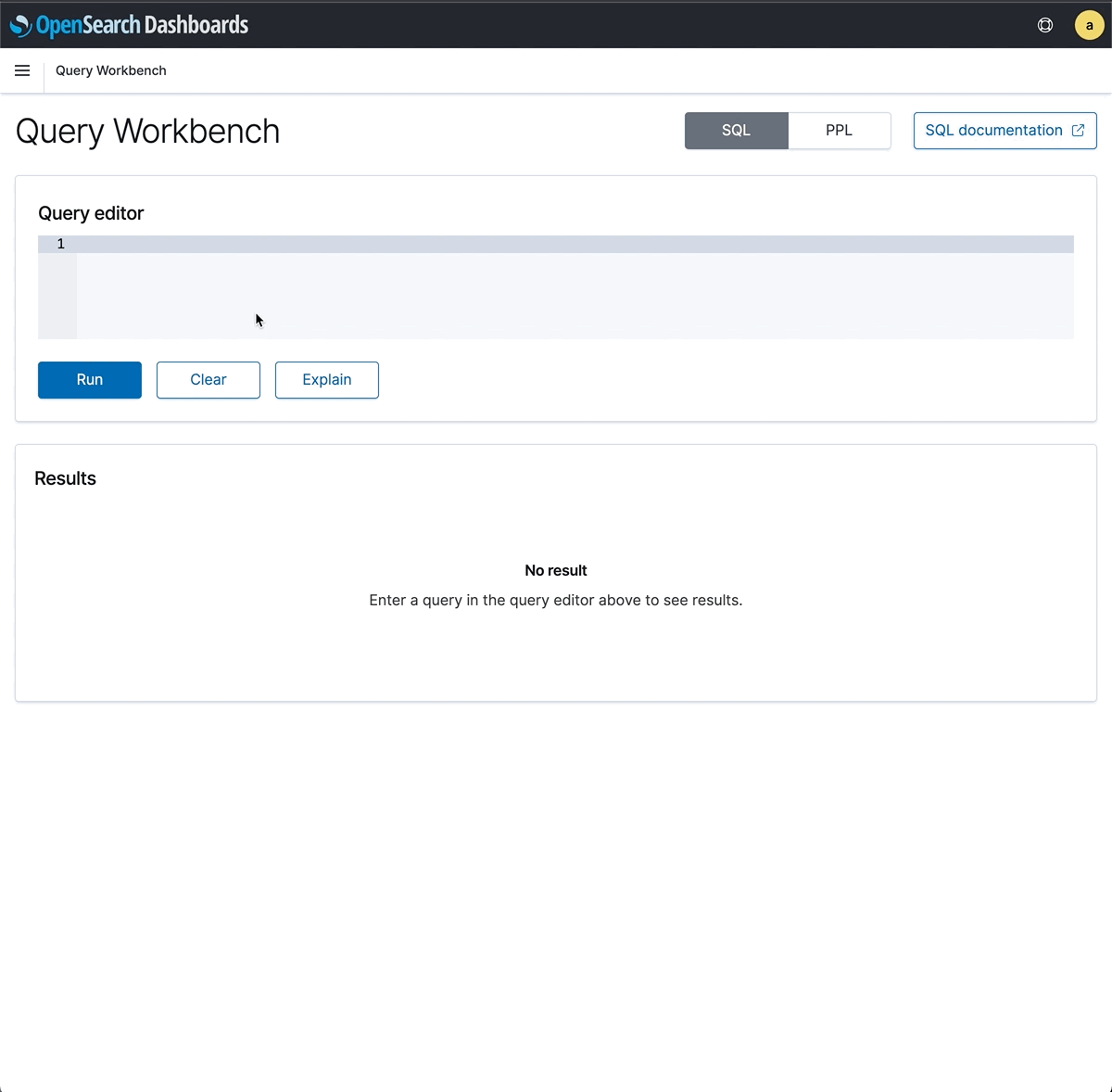This screenshot has width=1112, height=1092.
Task: Select line number 1 in editor gutter
Action: tap(61, 244)
